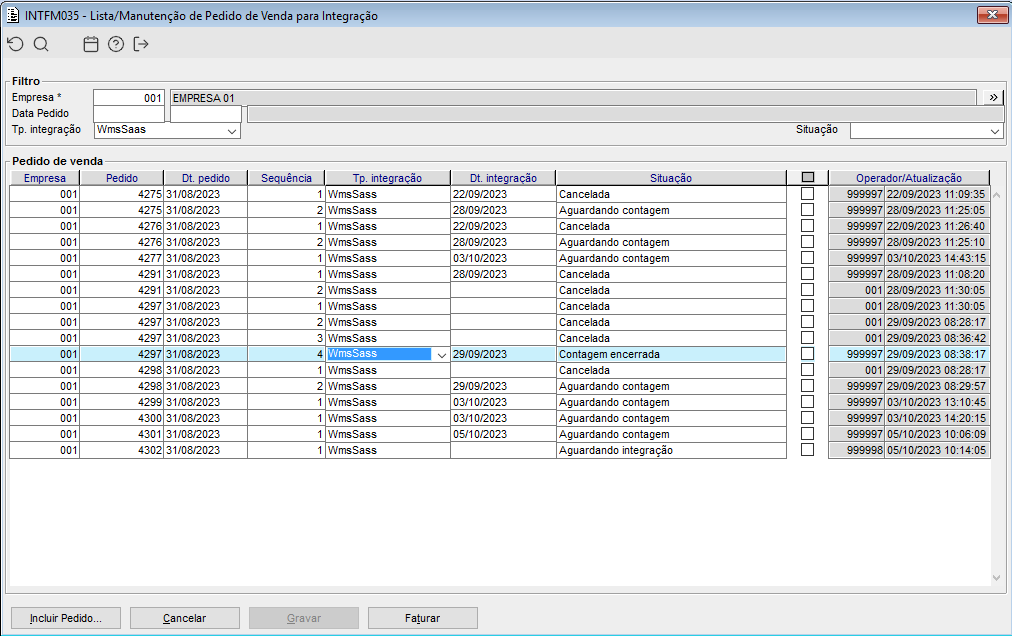Click the EMPRESA 01 description field
This screenshot has height=636, width=1012.
click(x=573, y=97)
